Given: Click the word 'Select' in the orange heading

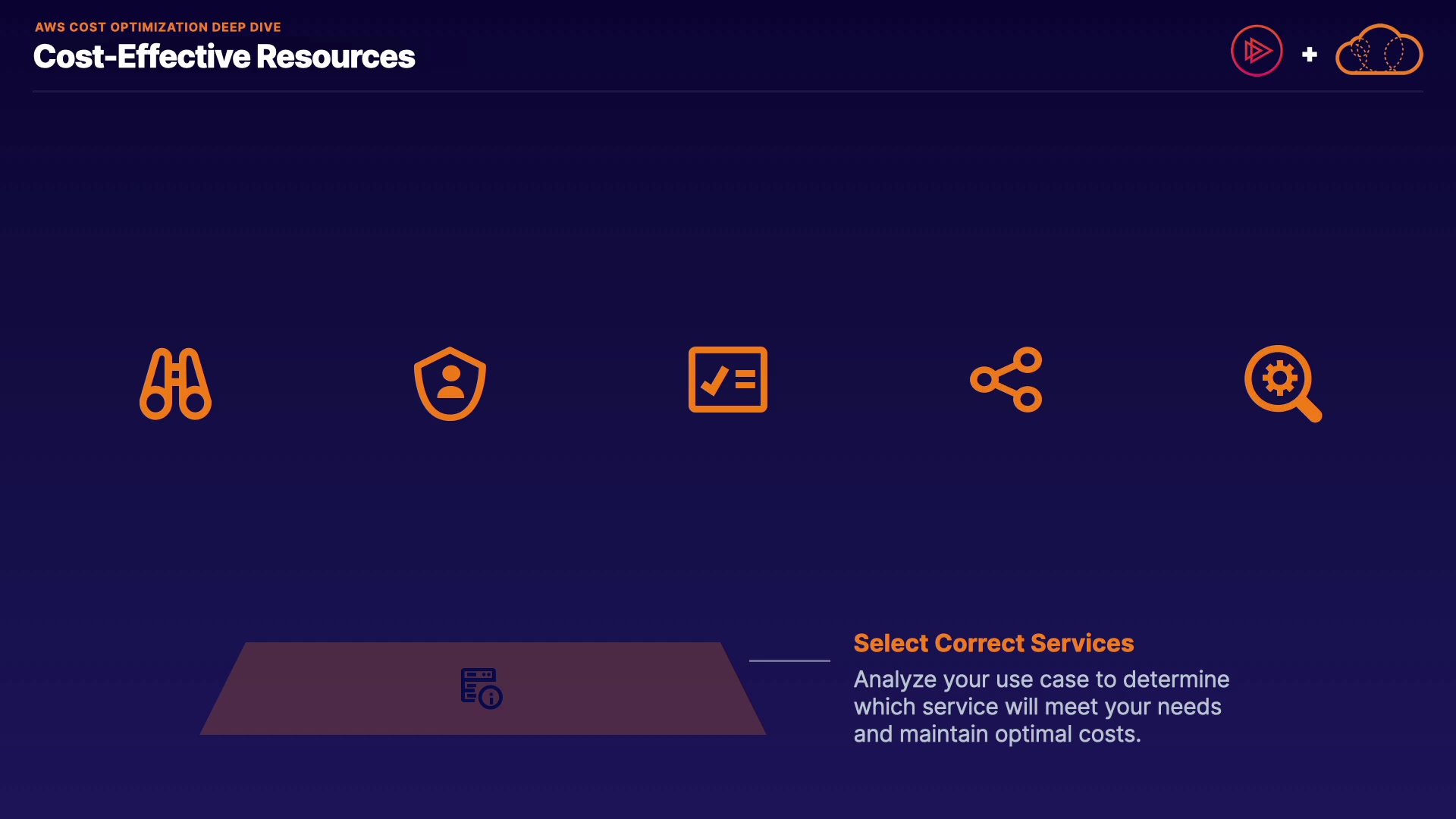Looking at the screenshot, I should (891, 643).
